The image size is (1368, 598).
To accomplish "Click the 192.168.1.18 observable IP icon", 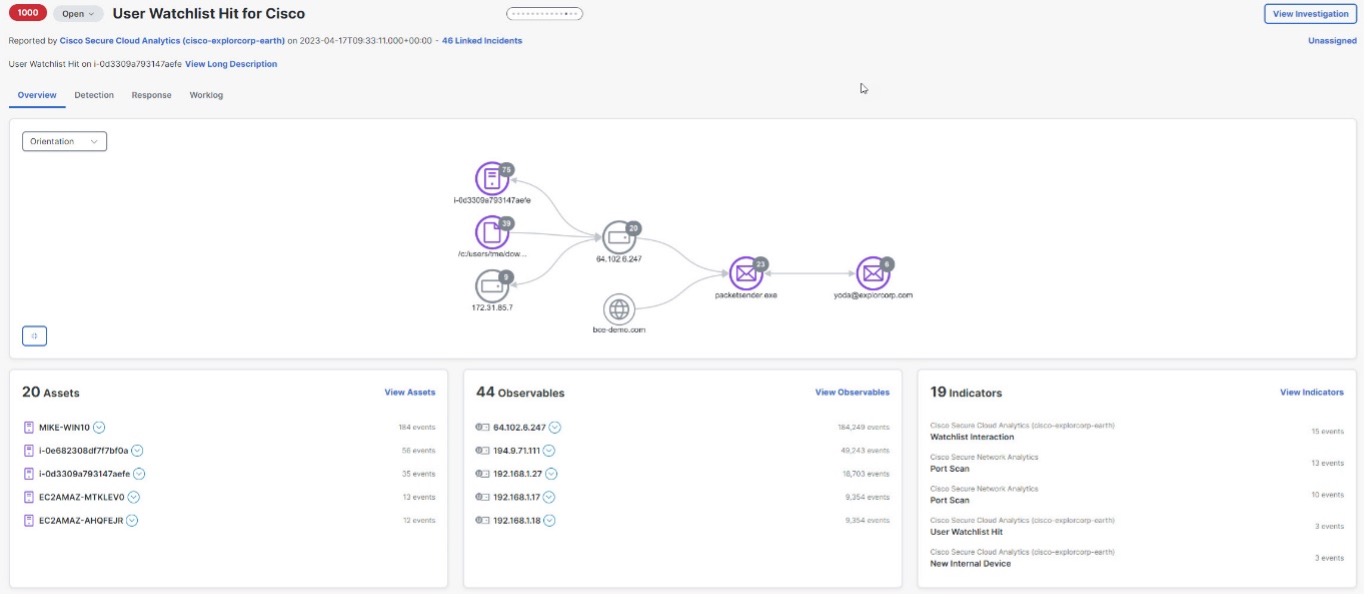I will tap(482, 520).
